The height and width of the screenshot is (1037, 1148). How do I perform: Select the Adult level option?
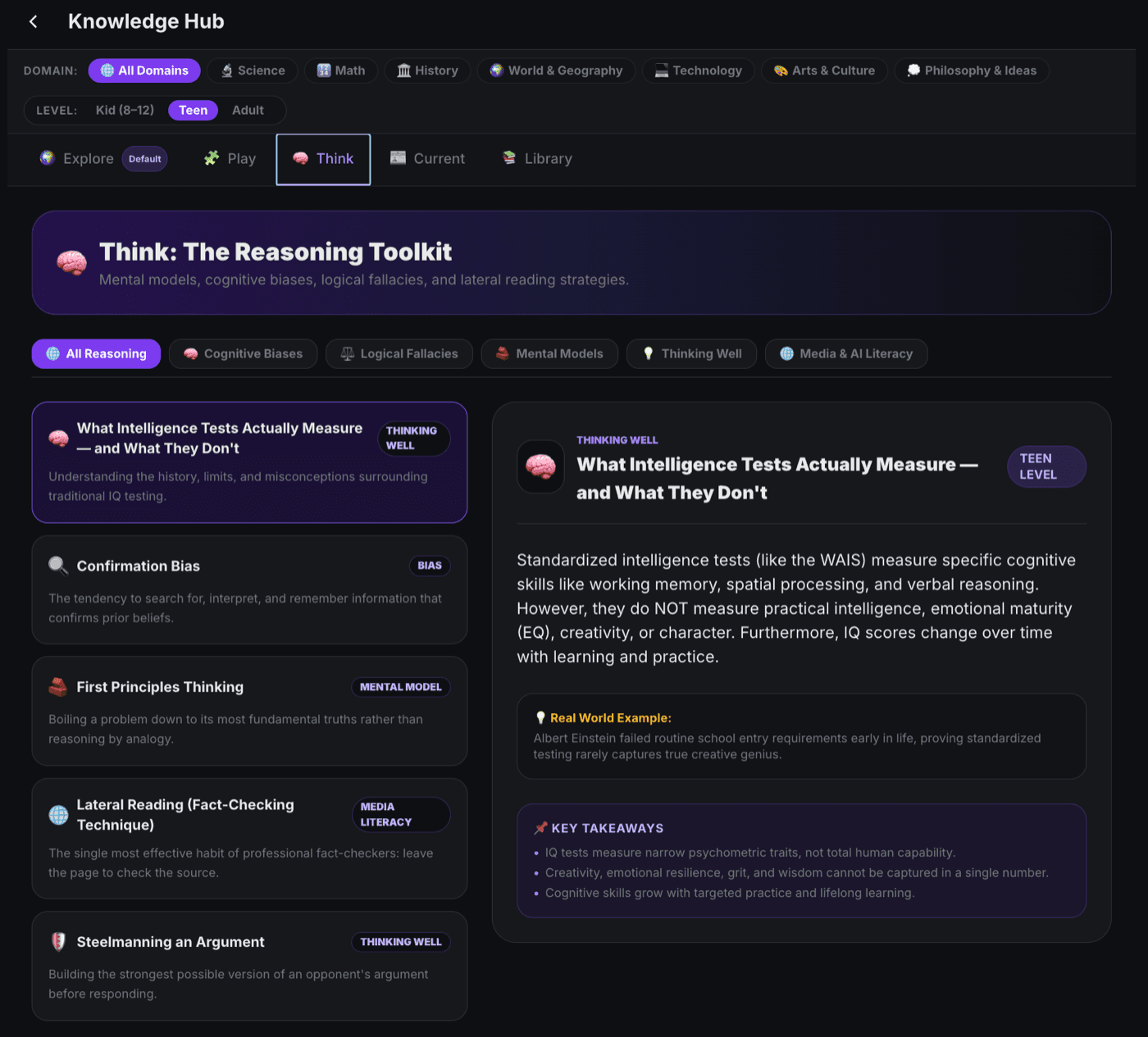click(248, 110)
